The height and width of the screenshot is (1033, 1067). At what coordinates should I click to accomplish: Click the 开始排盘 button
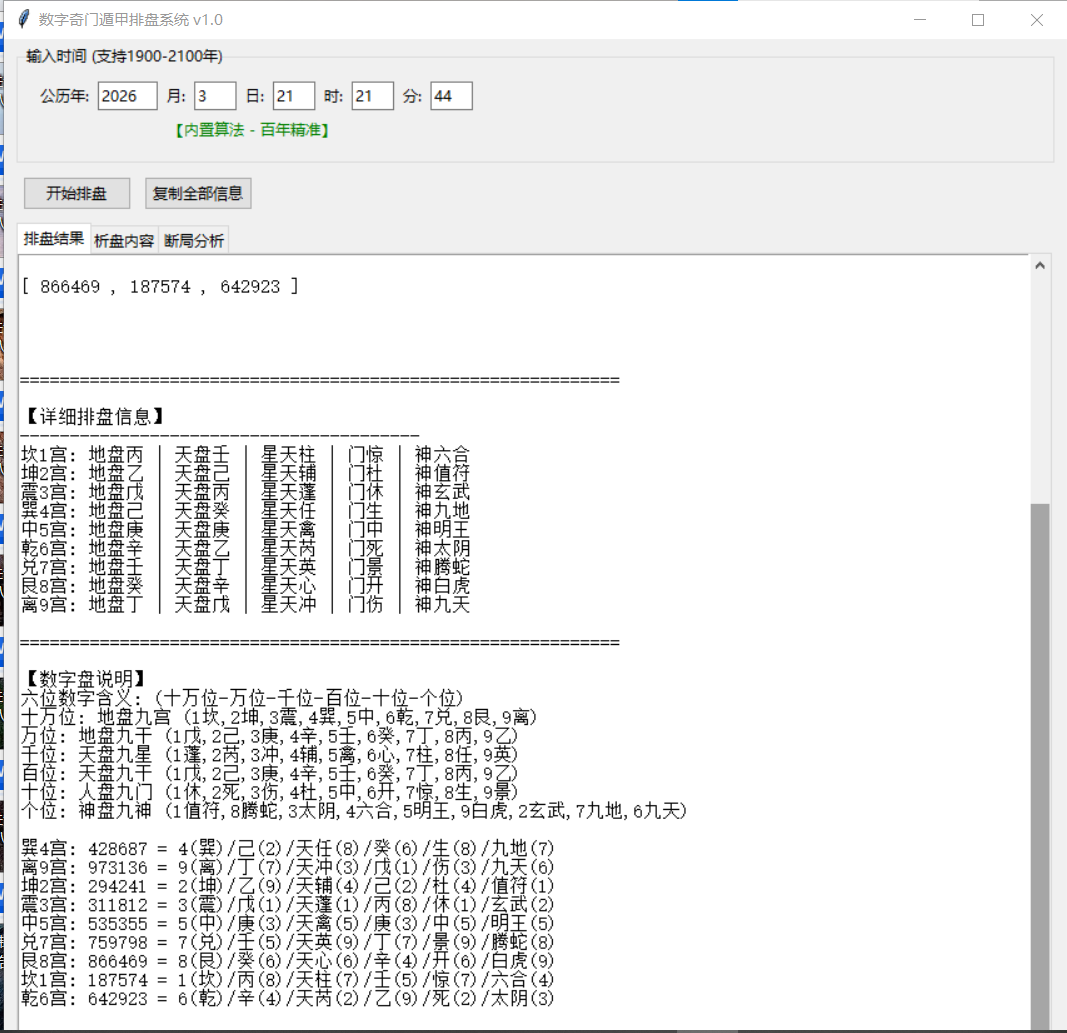tap(77, 193)
